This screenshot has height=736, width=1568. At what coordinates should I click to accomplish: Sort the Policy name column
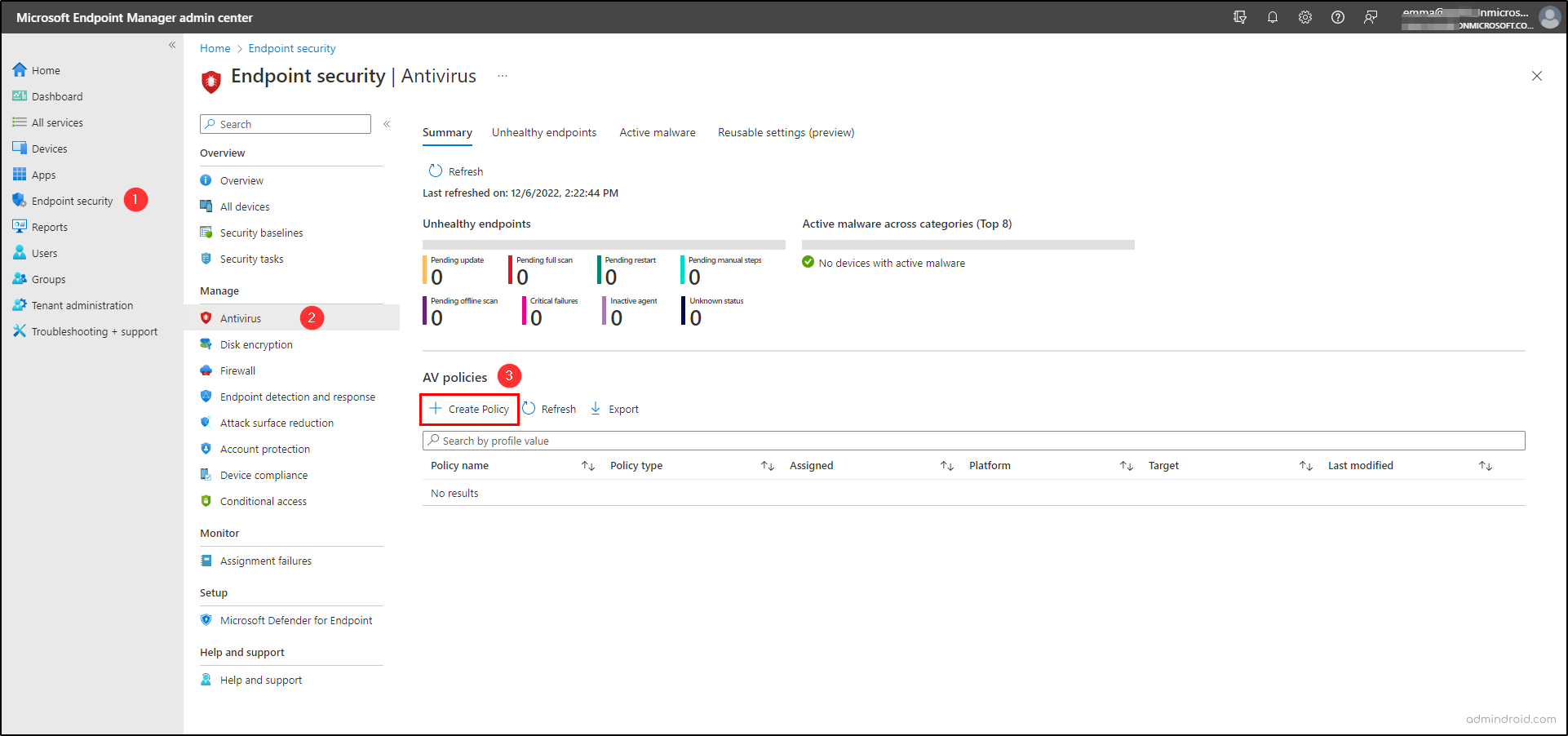pos(588,465)
